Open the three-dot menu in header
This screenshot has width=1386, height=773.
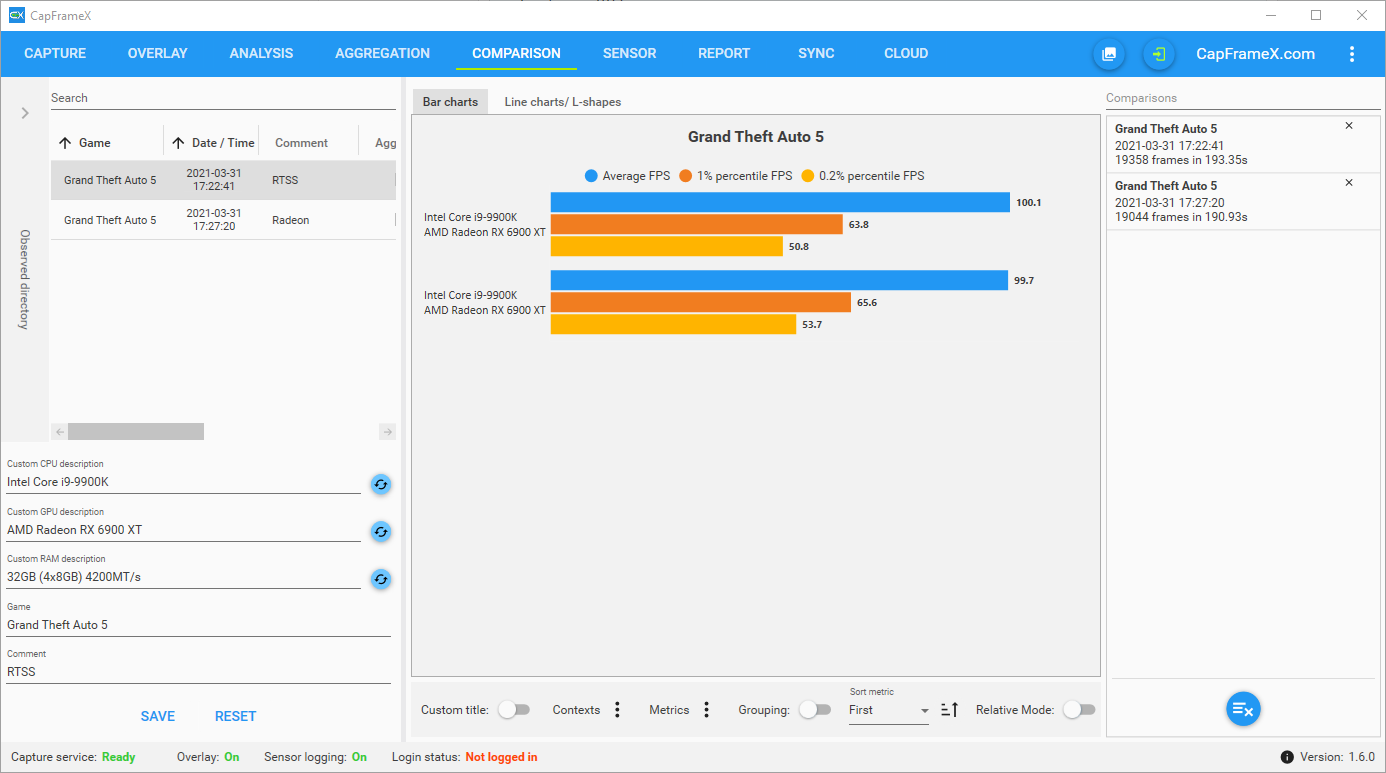(x=1352, y=54)
